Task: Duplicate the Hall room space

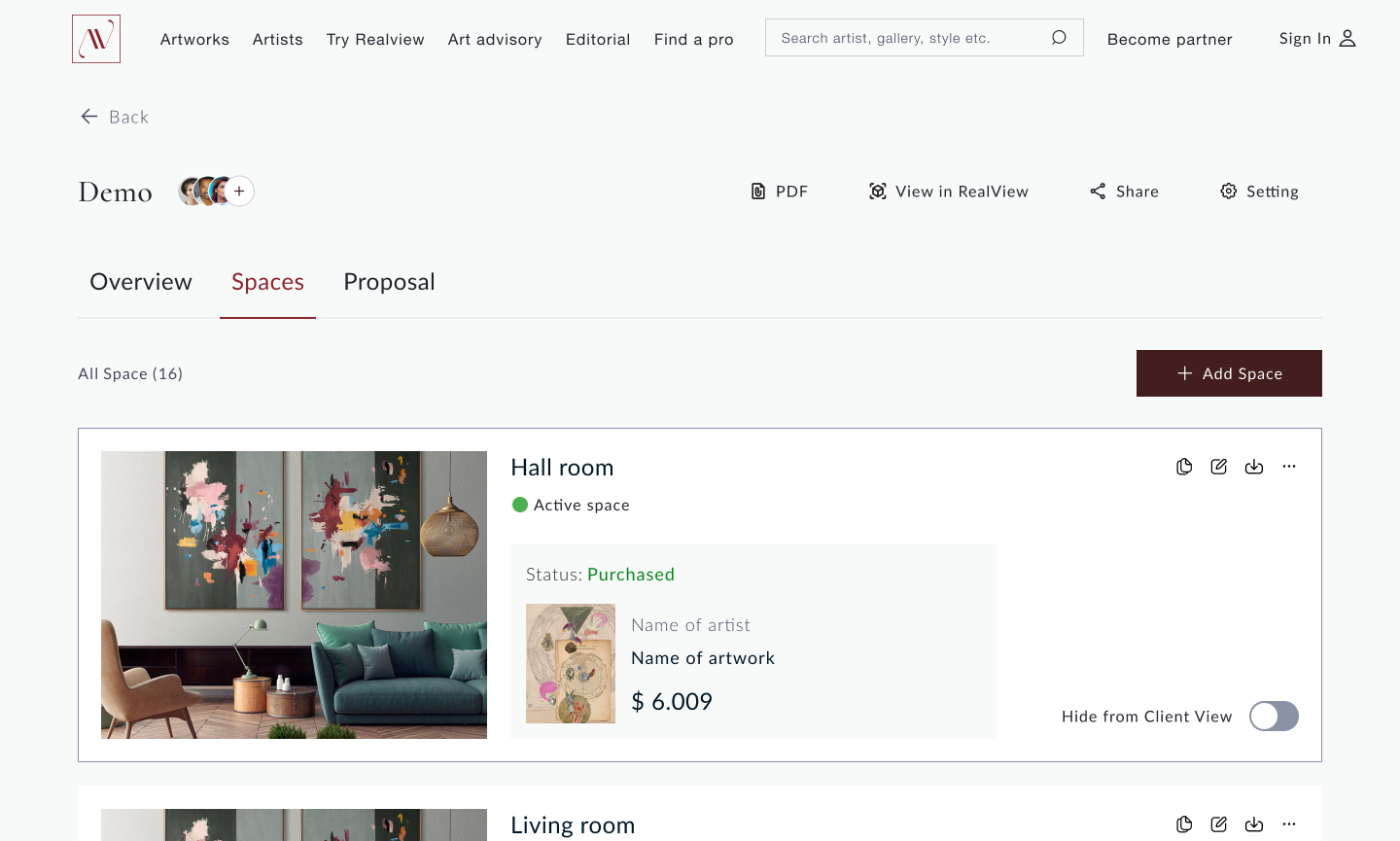Action: [x=1184, y=467]
